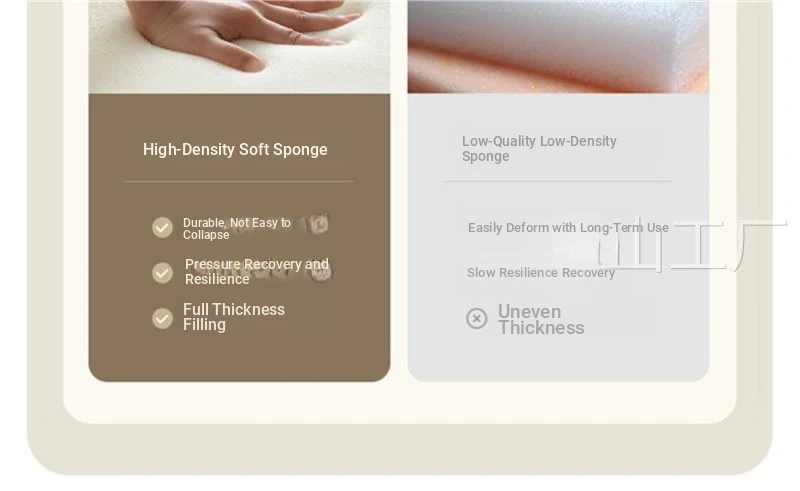This screenshot has height=491, width=800.
Task: Select the High-Density Soft Sponge heading
Action: [235, 150]
